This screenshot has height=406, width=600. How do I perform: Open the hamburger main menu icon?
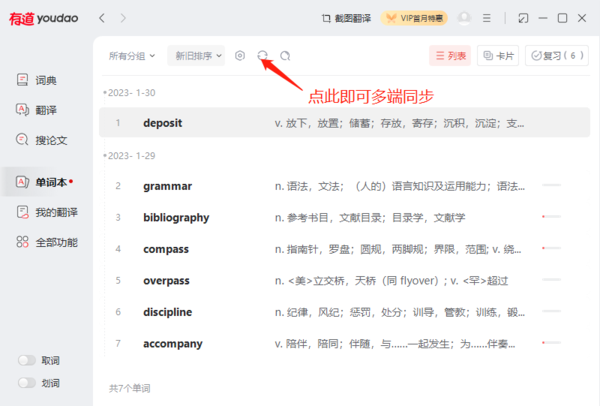click(x=487, y=18)
